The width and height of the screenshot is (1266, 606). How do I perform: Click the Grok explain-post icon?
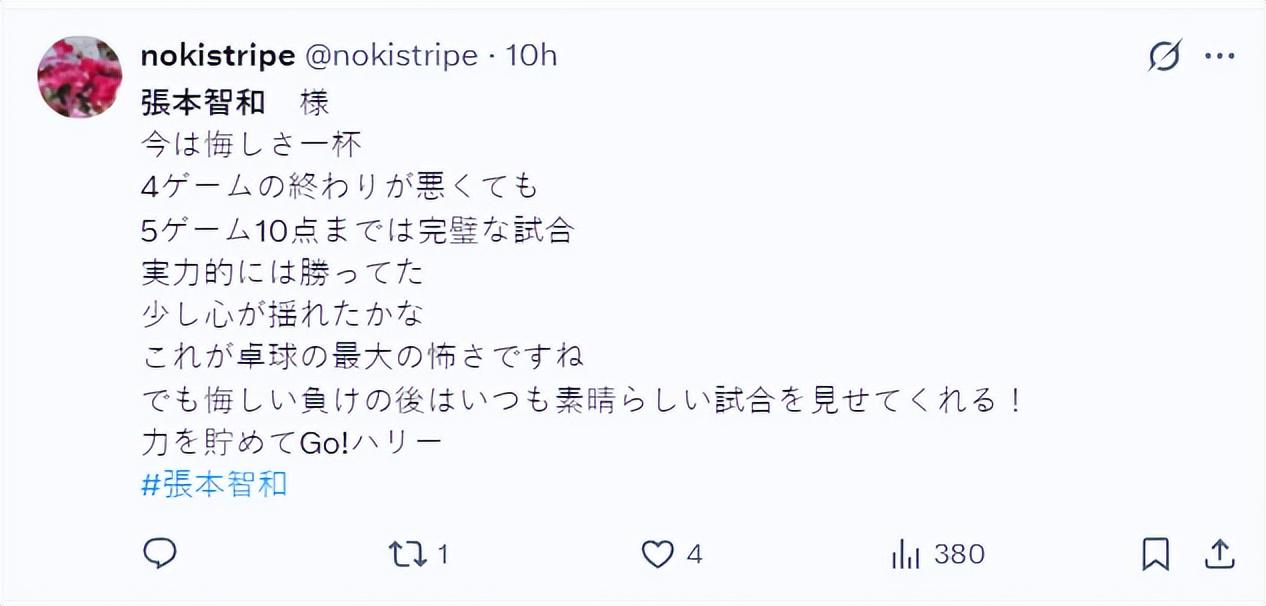[1164, 56]
